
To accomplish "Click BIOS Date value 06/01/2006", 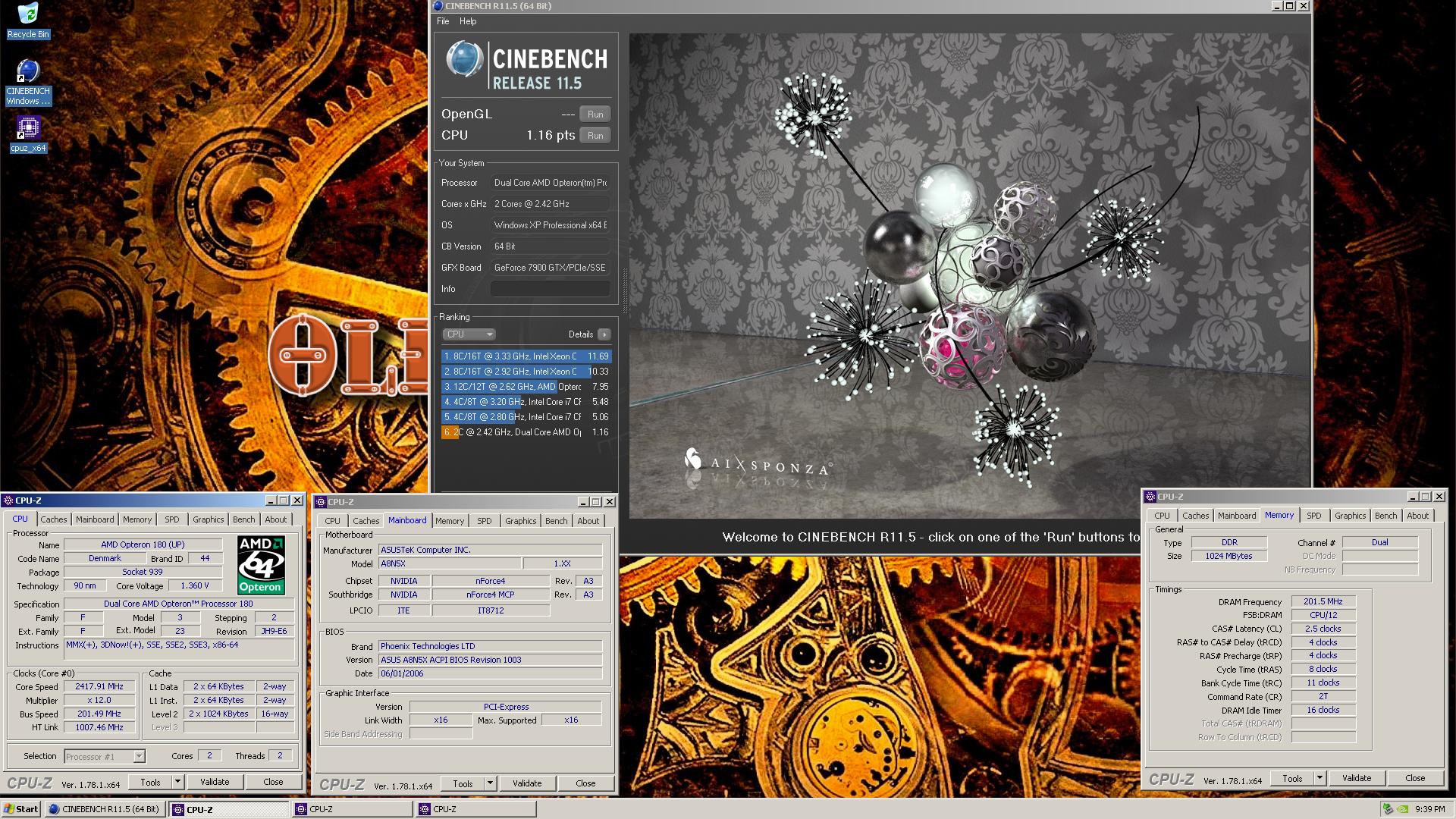I will click(490, 673).
